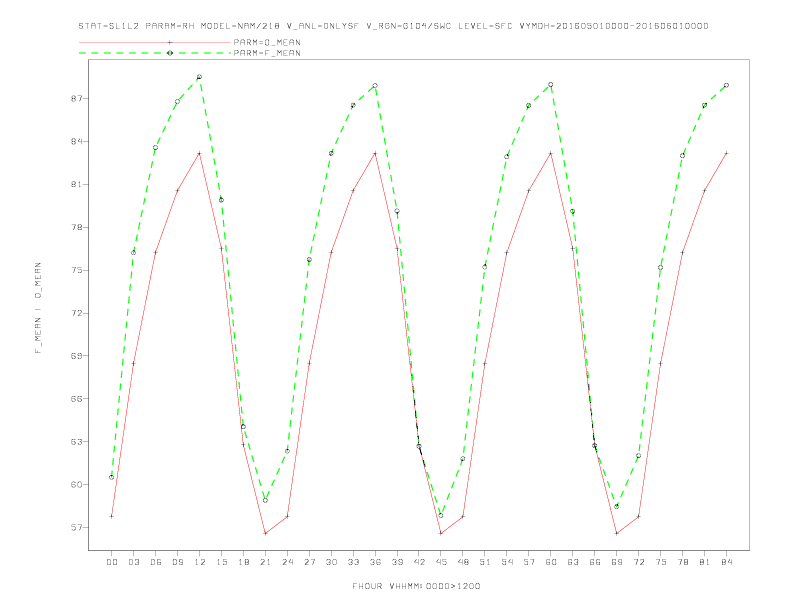Select the PARM=F_MEAN legend label

267,53
